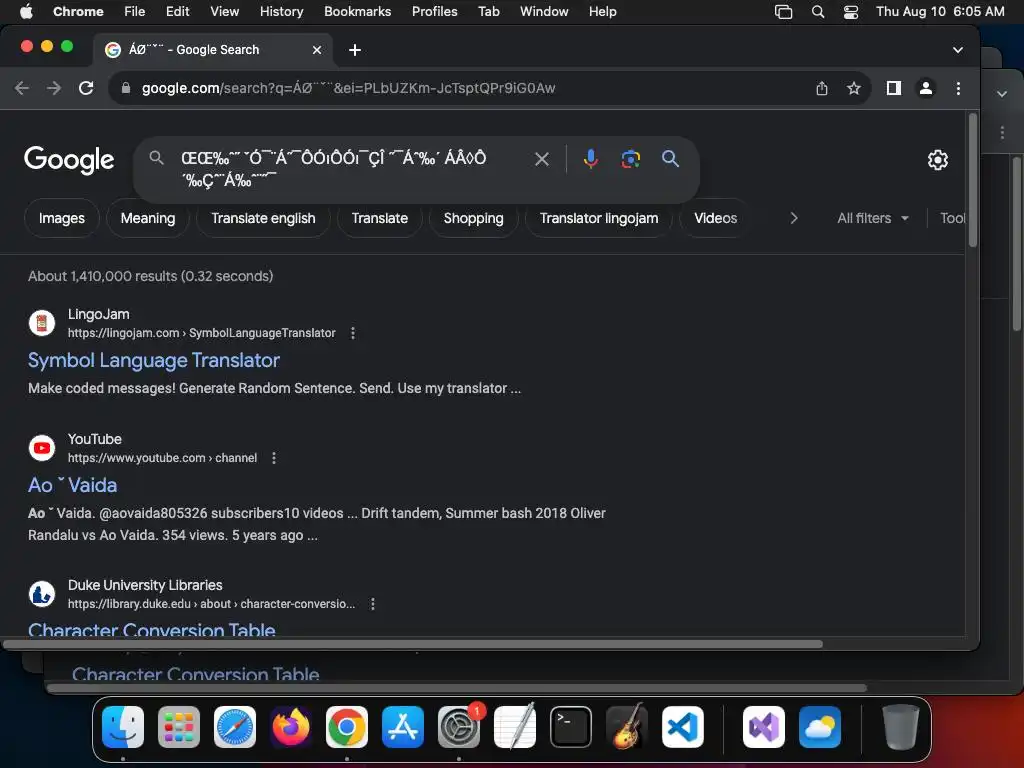
Task: Clear the search box text
Action: [541, 159]
